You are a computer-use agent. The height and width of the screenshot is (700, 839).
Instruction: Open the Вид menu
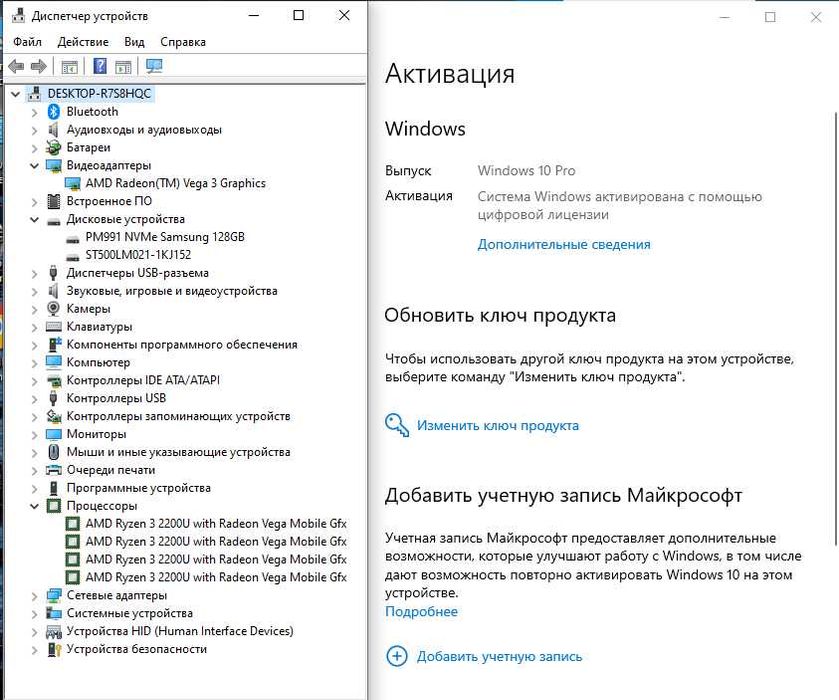(134, 42)
